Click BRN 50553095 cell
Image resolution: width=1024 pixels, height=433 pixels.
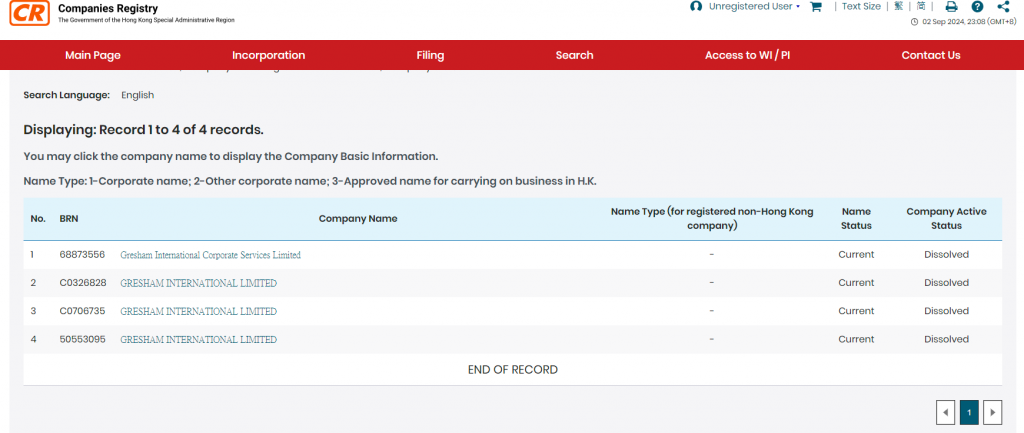pos(82,339)
